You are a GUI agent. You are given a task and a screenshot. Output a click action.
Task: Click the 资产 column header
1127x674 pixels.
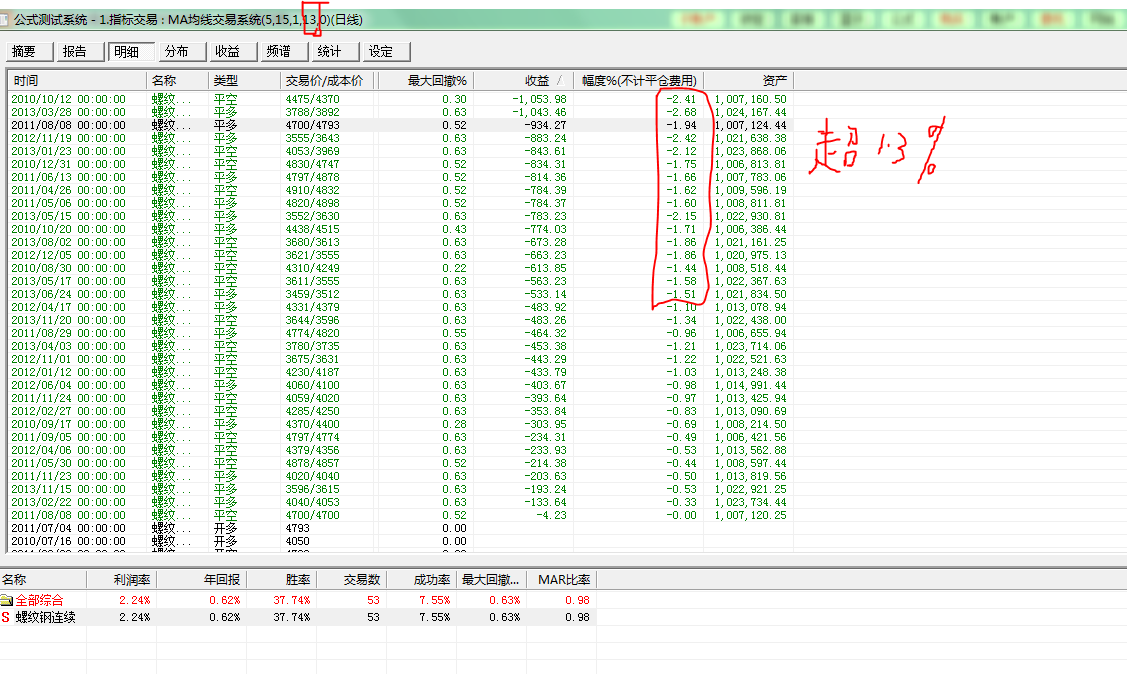(748, 80)
